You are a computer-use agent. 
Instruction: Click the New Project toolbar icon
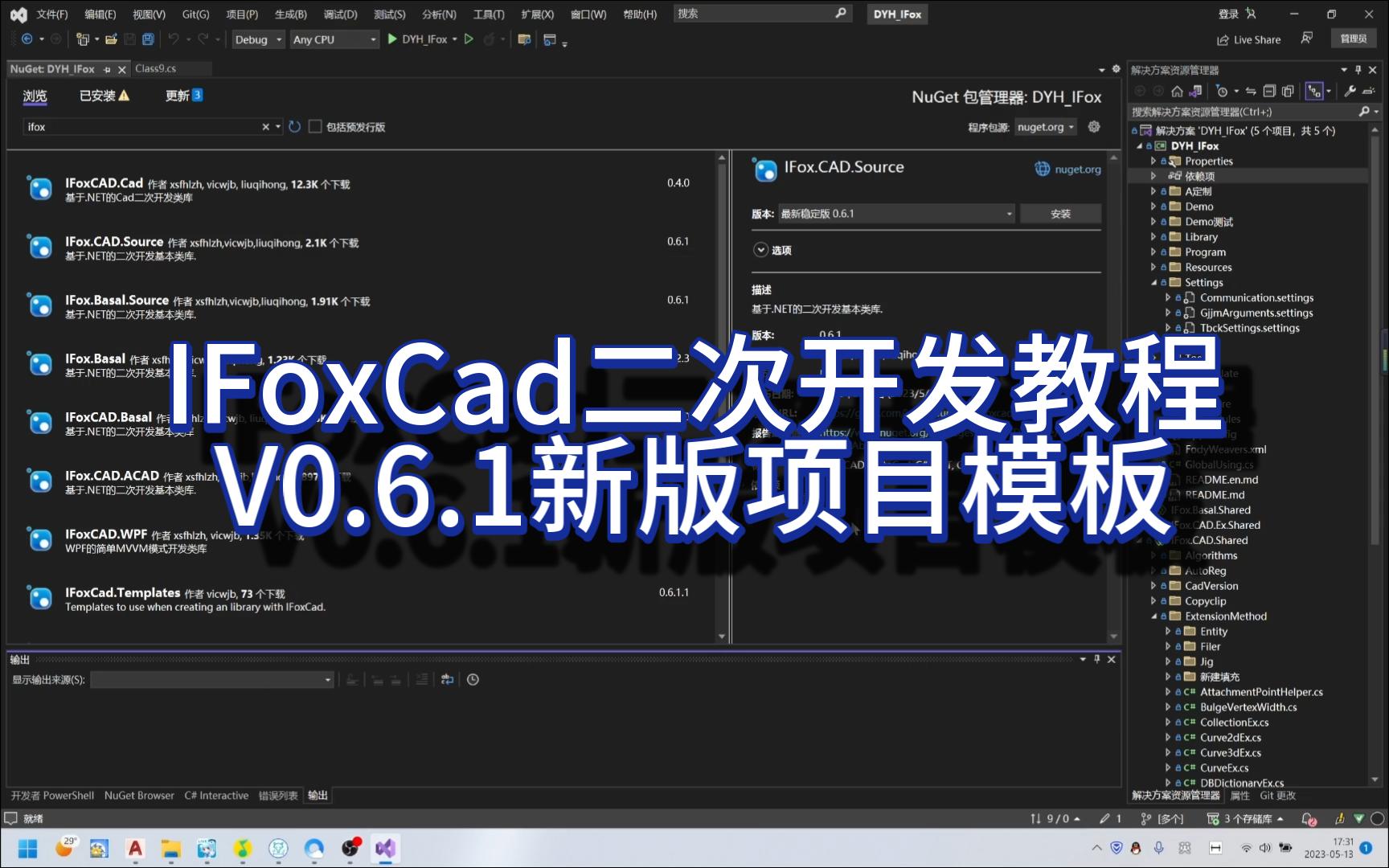(x=82, y=39)
